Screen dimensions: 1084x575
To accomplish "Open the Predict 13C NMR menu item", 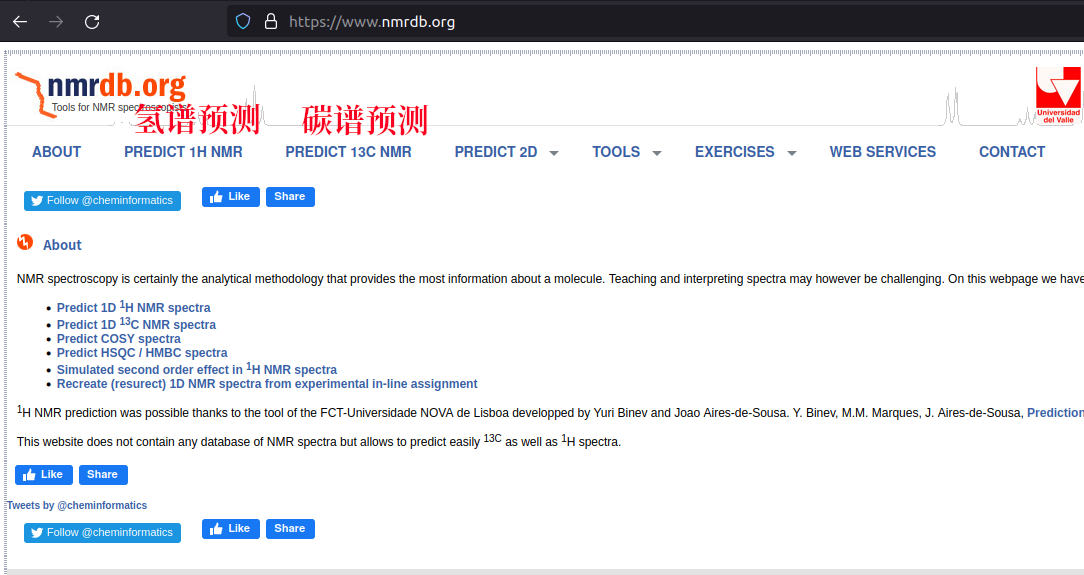I will click(348, 152).
